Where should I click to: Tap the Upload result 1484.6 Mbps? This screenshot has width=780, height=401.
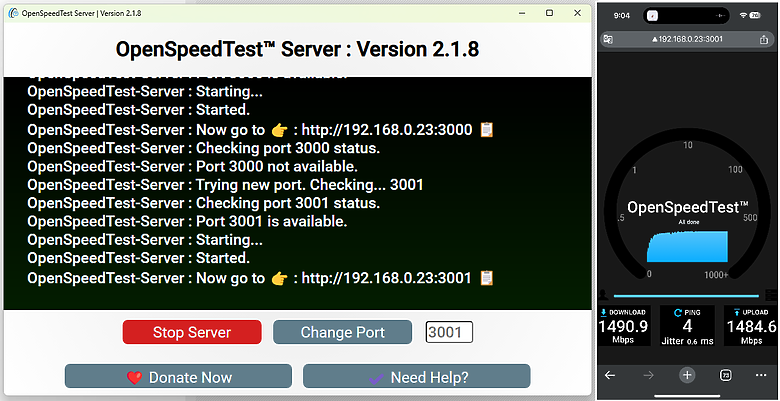tap(751, 326)
